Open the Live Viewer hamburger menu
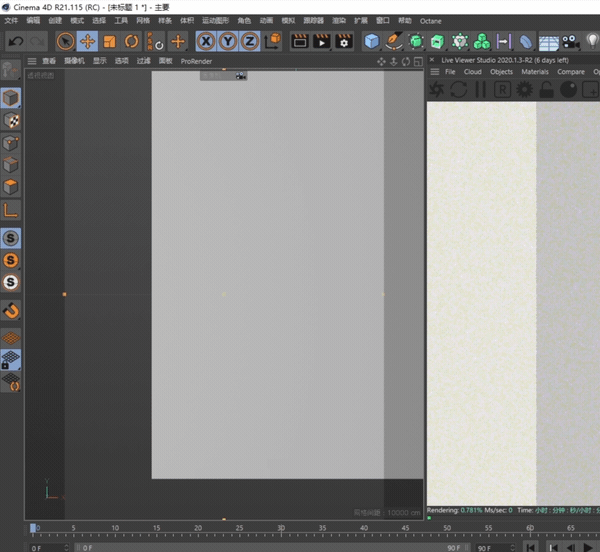Viewport: 600px width, 552px height. coord(435,72)
